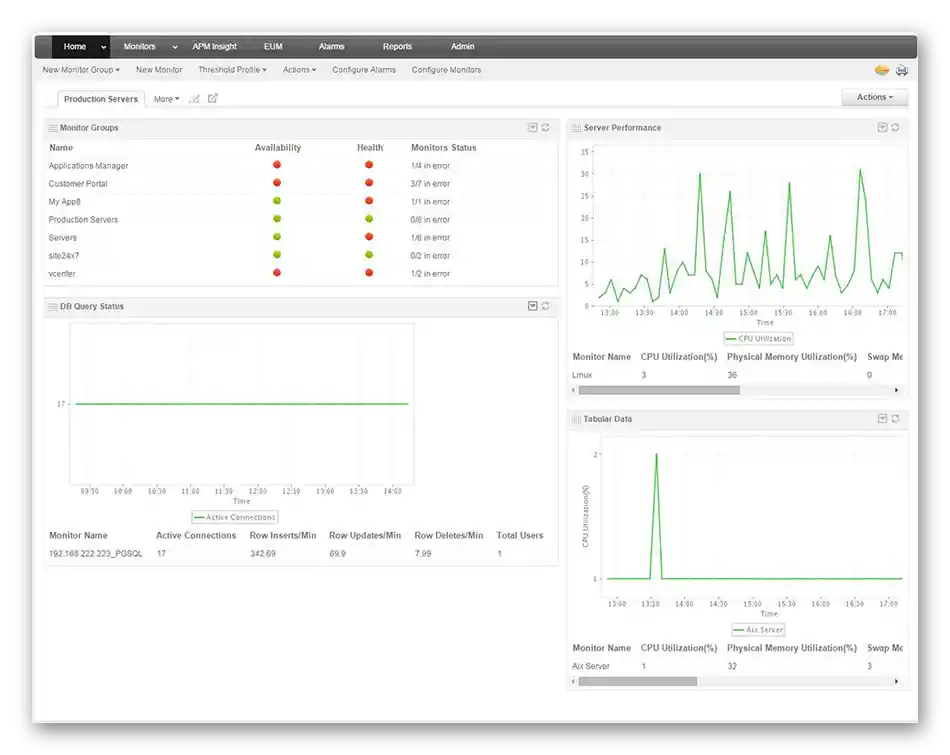The height and width of the screenshot is (755, 950).
Task: Open Tabular Data widget edit menu icon
Action: pyautogui.click(x=882, y=419)
